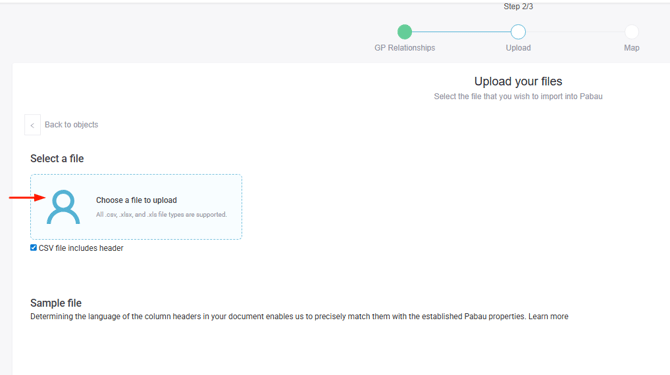Screen dimensions: 670x375
Task: Click the Sample file heading
Action: (56, 303)
